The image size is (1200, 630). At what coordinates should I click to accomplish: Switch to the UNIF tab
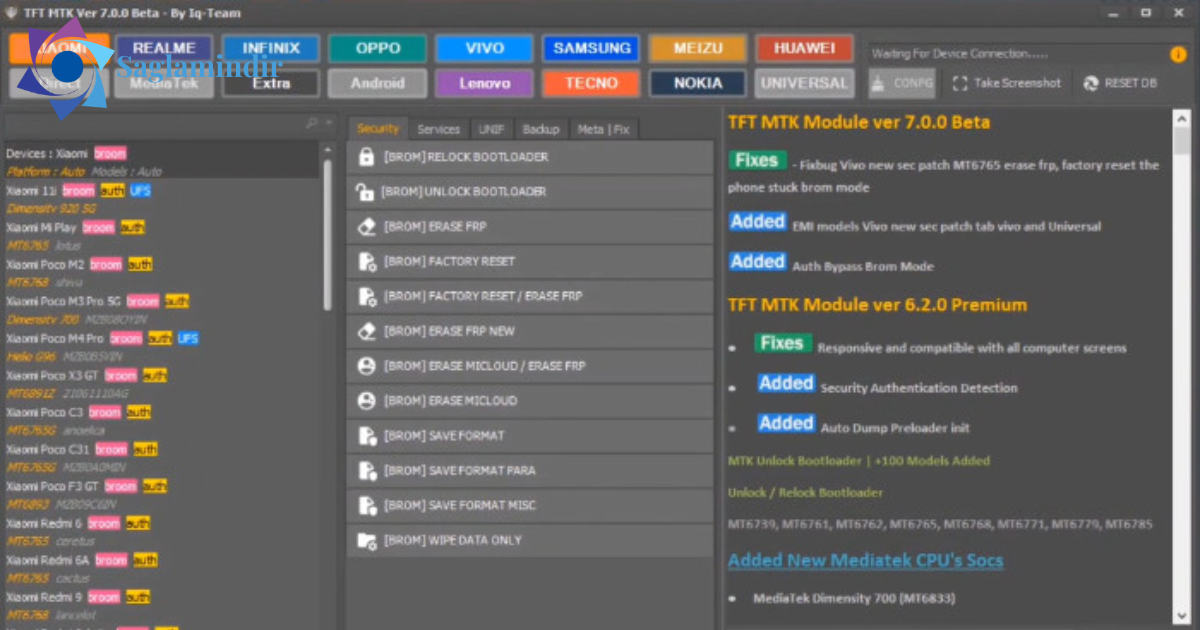[x=491, y=129]
